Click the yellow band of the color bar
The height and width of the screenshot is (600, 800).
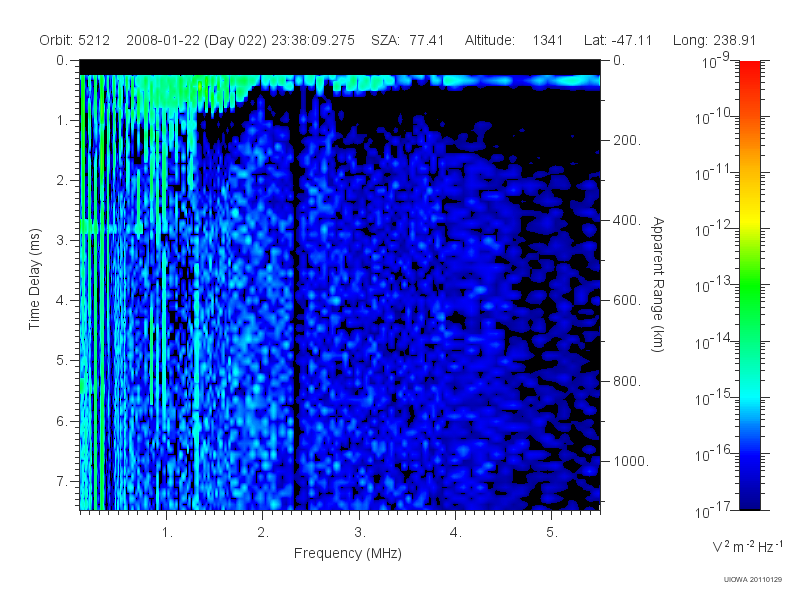pos(750,217)
